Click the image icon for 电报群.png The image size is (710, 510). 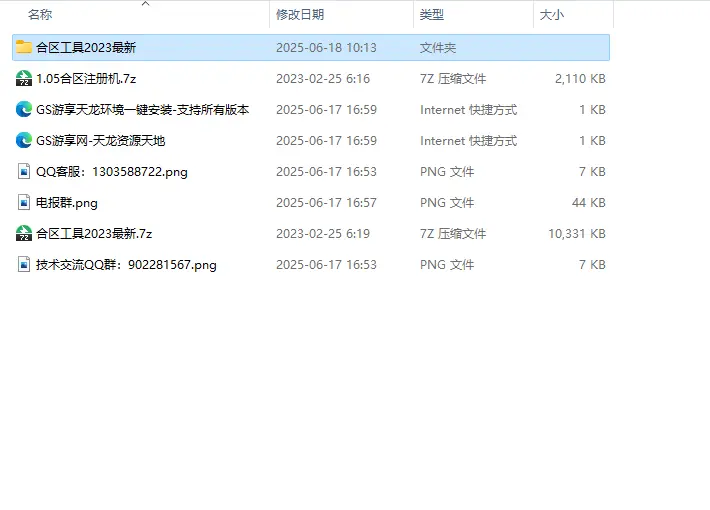pyautogui.click(x=23, y=202)
